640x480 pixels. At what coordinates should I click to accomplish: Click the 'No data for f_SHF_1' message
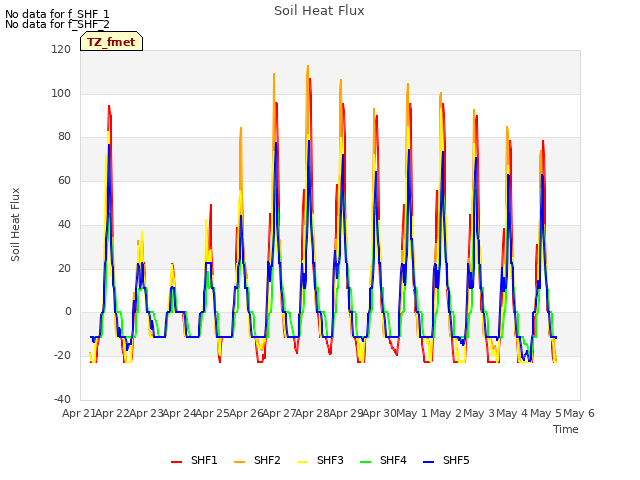click(57, 14)
